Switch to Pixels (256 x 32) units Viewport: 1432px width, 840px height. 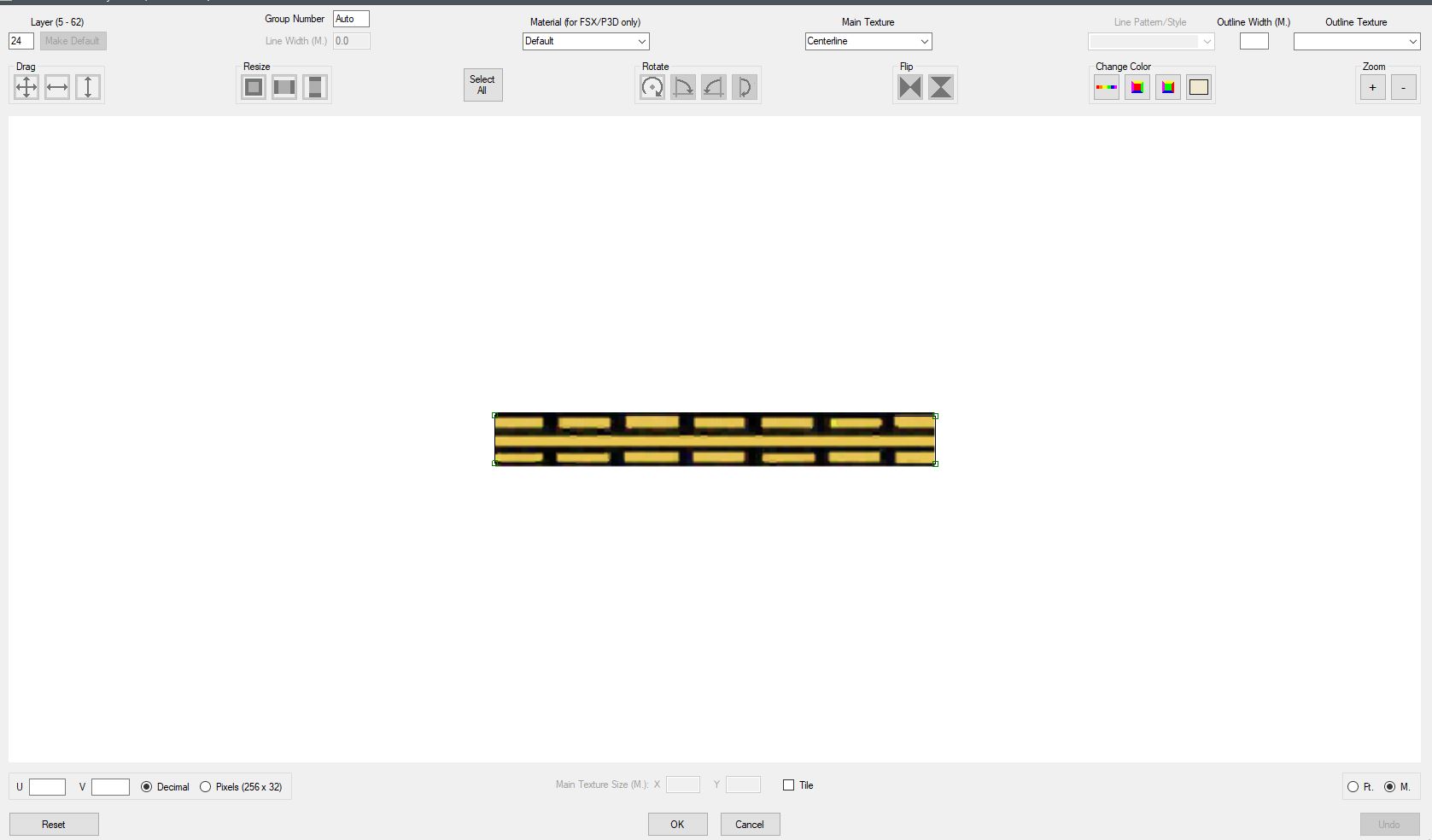(205, 787)
